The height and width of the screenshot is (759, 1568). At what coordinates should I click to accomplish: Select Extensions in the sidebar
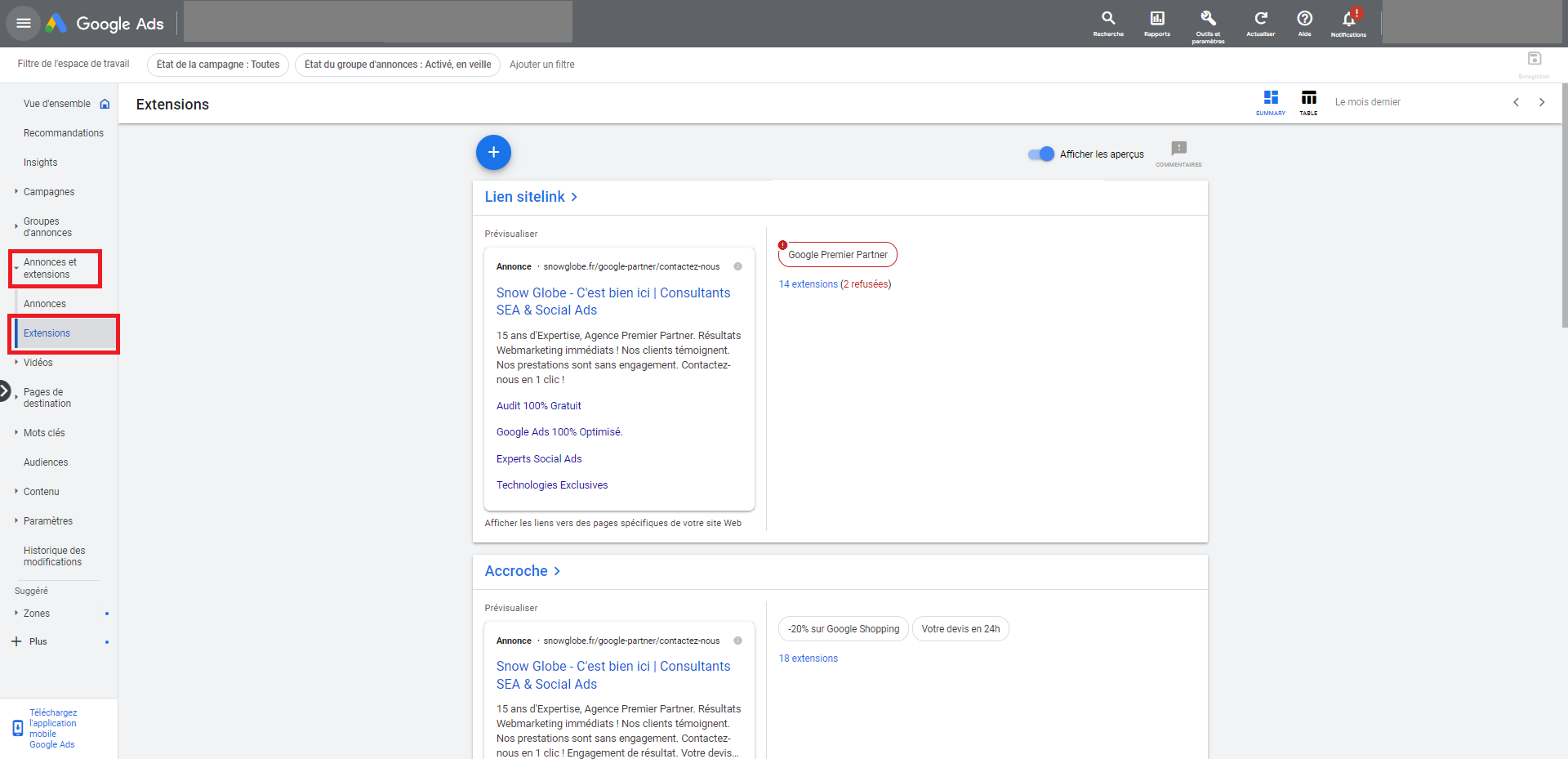[65, 333]
